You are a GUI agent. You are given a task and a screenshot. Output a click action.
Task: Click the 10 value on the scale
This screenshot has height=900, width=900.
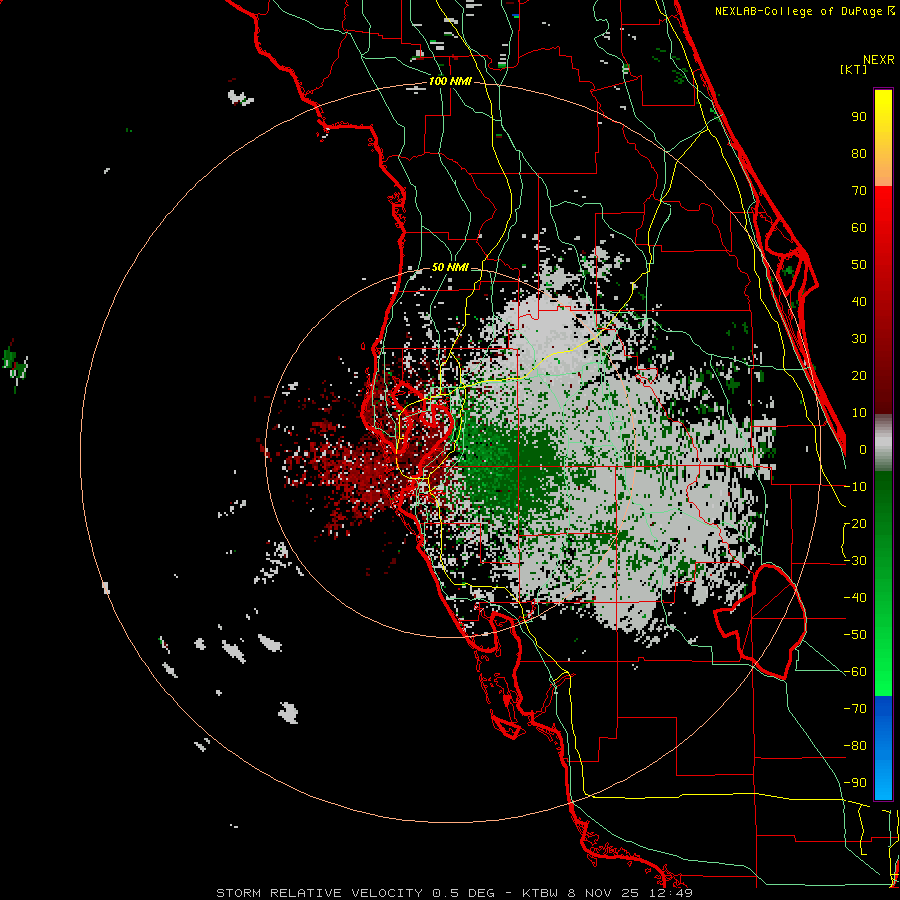(859, 413)
